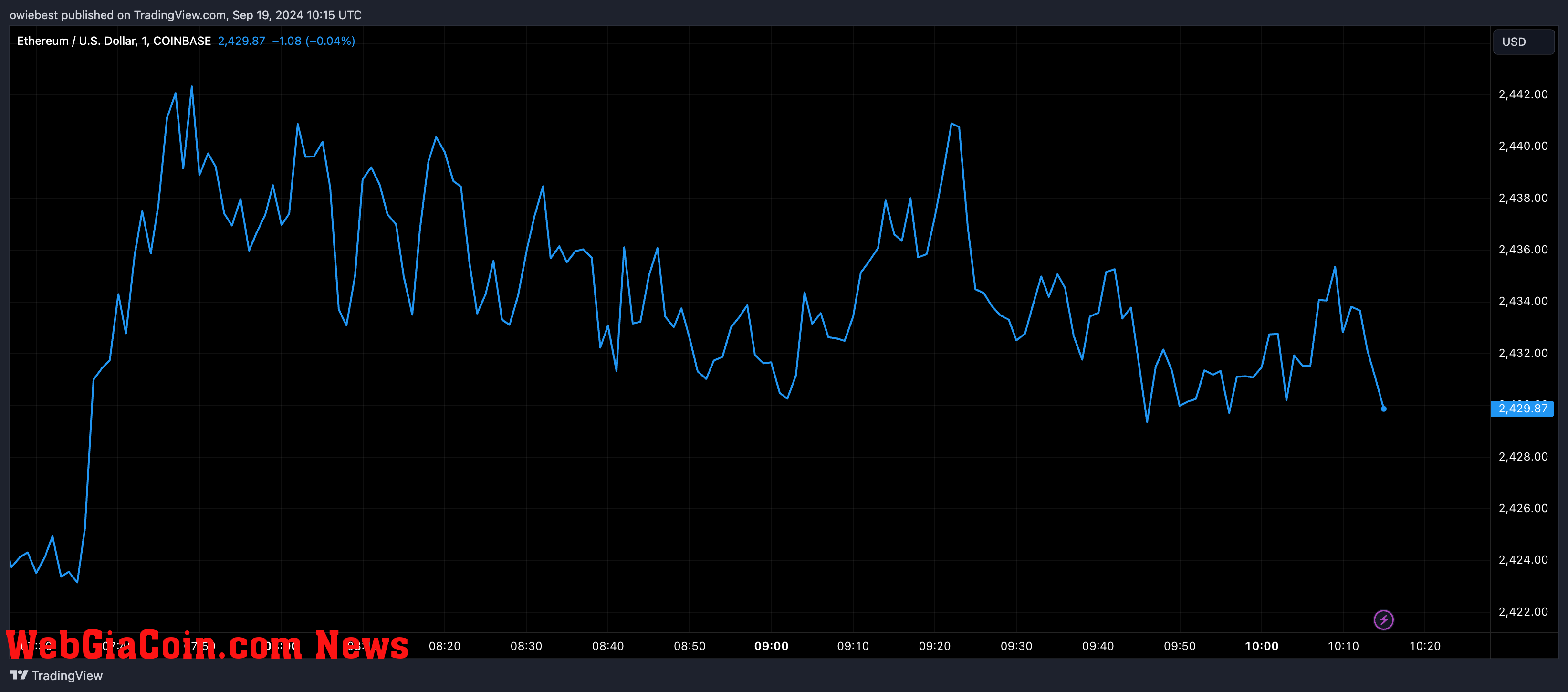Click the 08:20 time axis label
Image resolution: width=1568 pixels, height=692 pixels.
coord(444,646)
